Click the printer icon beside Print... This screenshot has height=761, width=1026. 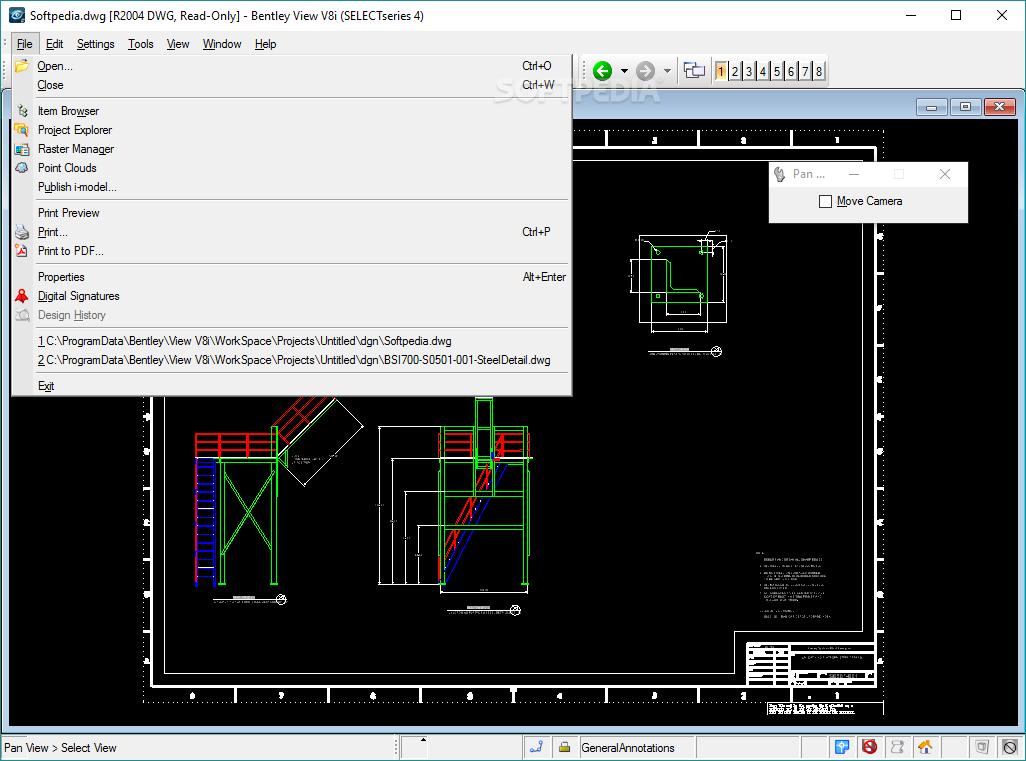point(22,232)
